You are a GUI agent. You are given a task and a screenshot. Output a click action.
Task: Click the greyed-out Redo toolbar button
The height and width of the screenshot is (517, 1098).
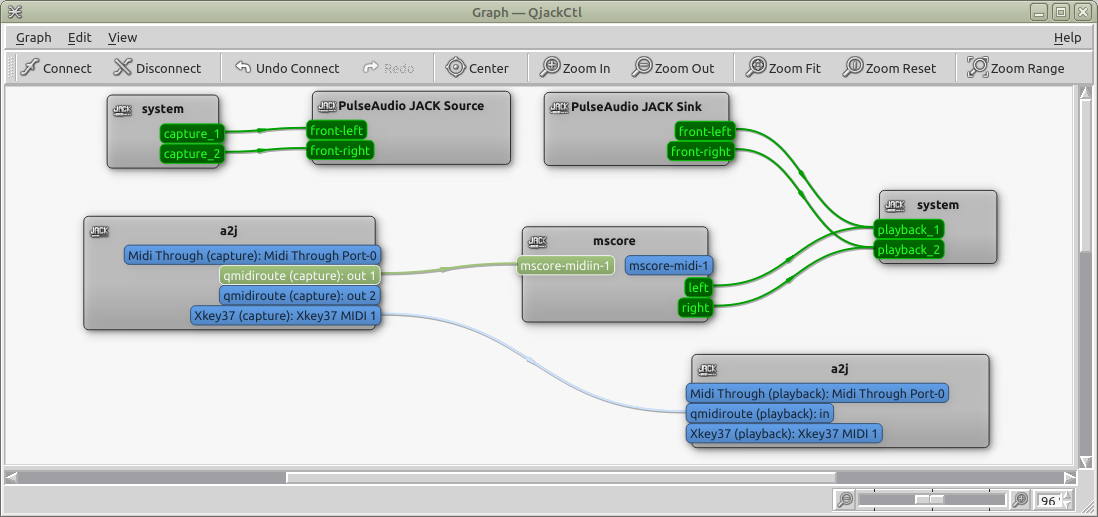[389, 68]
